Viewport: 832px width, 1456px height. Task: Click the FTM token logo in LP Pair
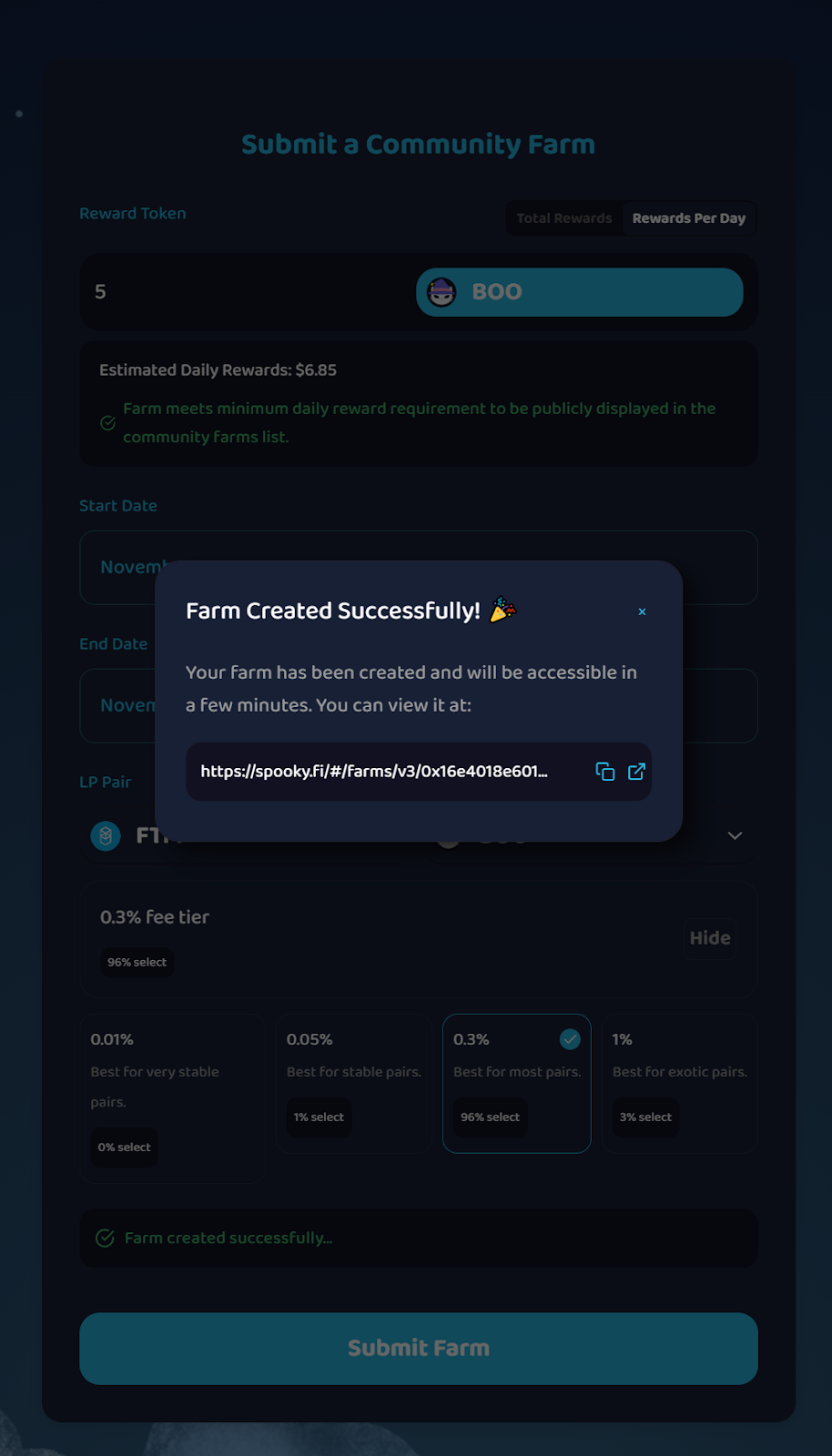pos(105,835)
